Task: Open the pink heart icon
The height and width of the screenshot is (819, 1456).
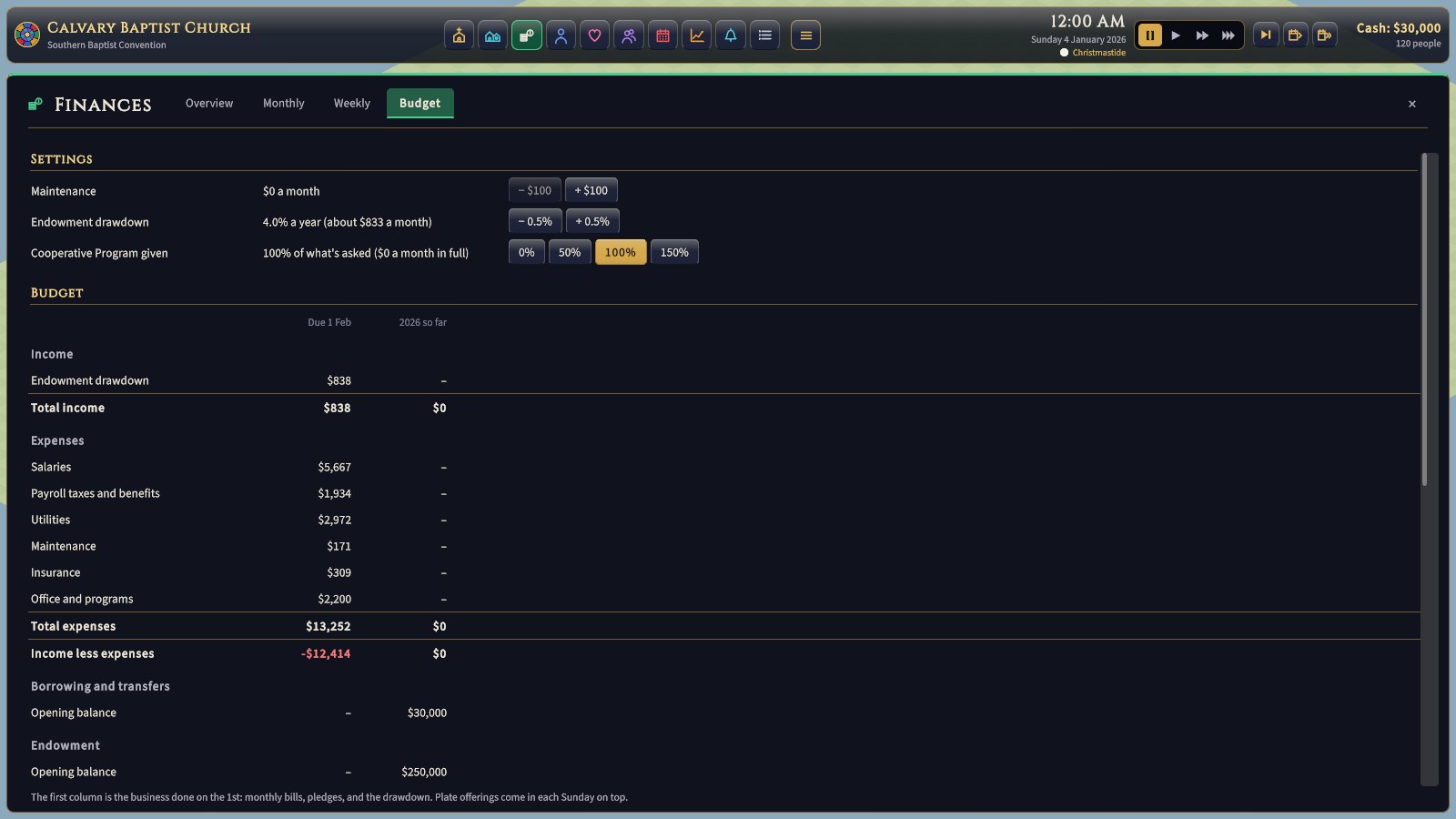Action: (x=594, y=35)
